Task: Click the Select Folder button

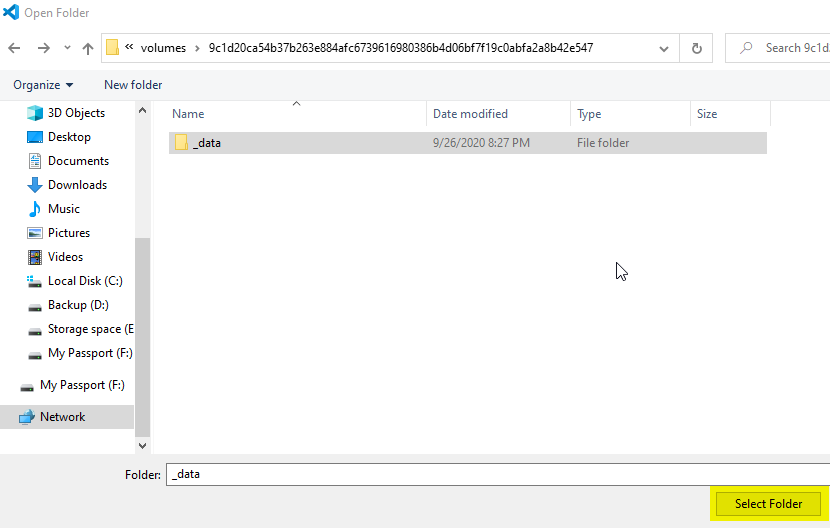Action: 768,504
